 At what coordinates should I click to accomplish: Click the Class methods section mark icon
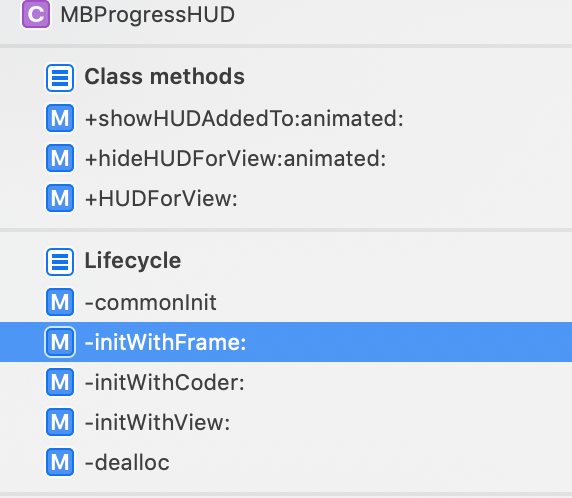60,78
